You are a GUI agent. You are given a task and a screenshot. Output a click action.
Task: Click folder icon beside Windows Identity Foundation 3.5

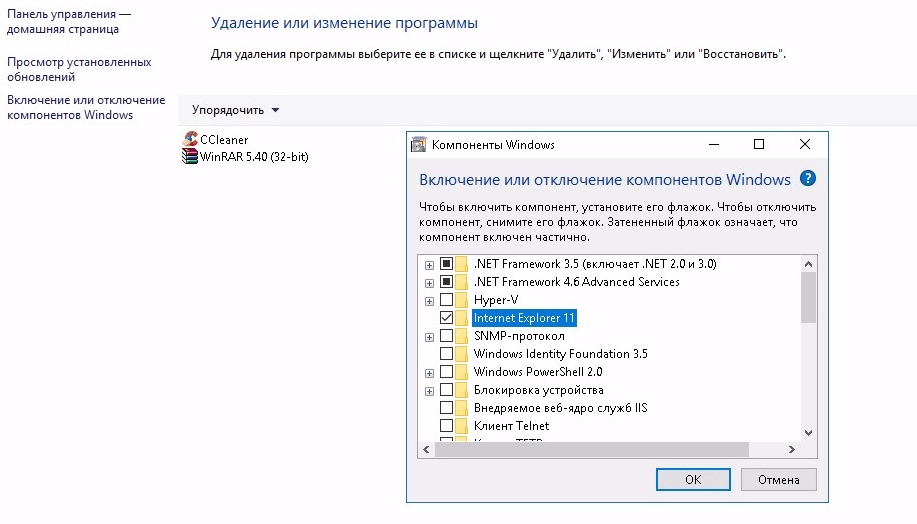point(461,354)
